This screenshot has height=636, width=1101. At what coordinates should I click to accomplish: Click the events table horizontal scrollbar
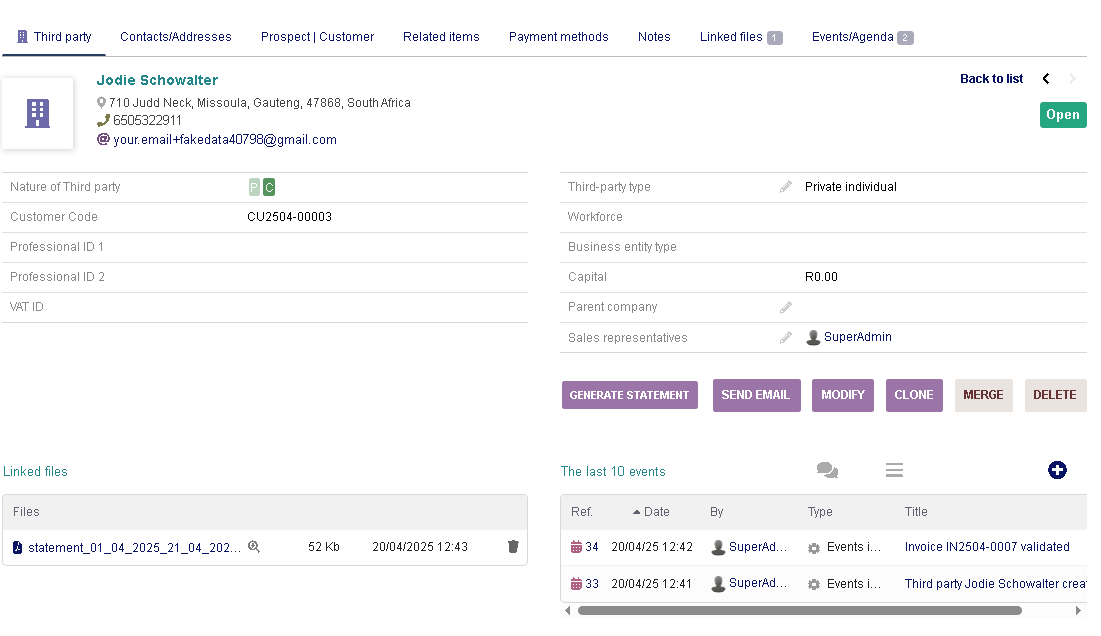(799, 610)
